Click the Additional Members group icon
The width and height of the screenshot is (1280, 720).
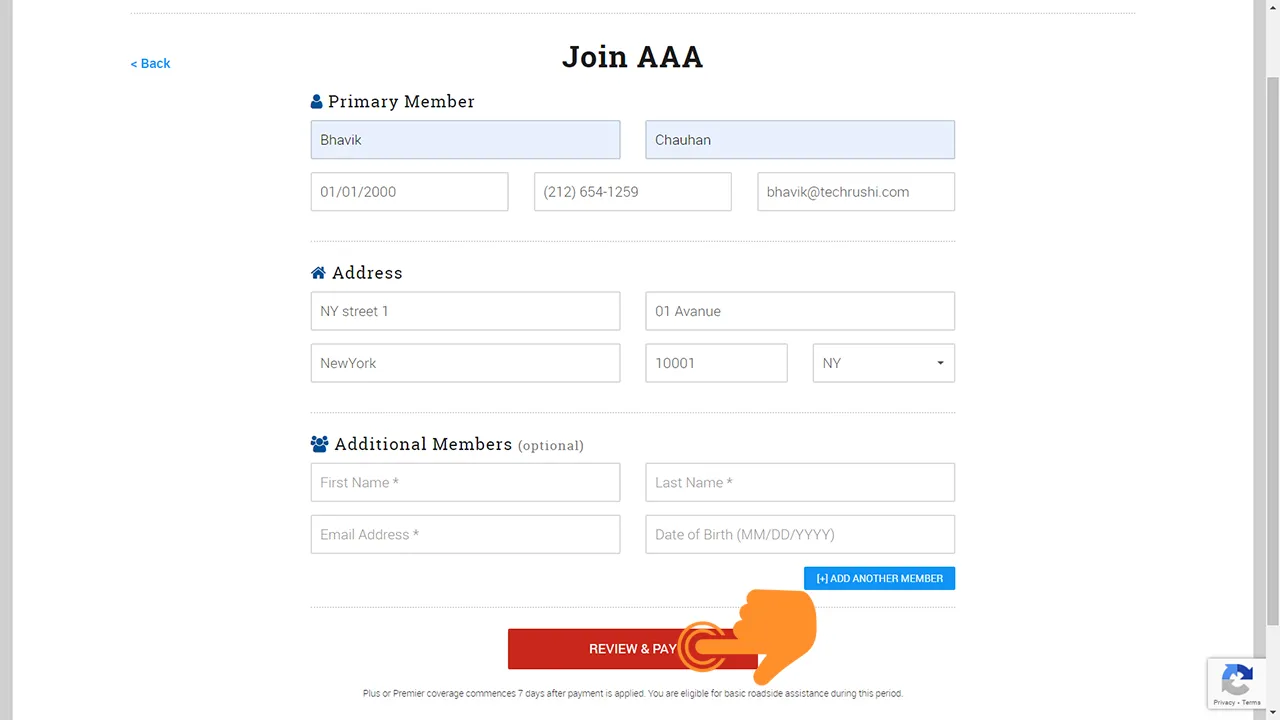pos(320,444)
